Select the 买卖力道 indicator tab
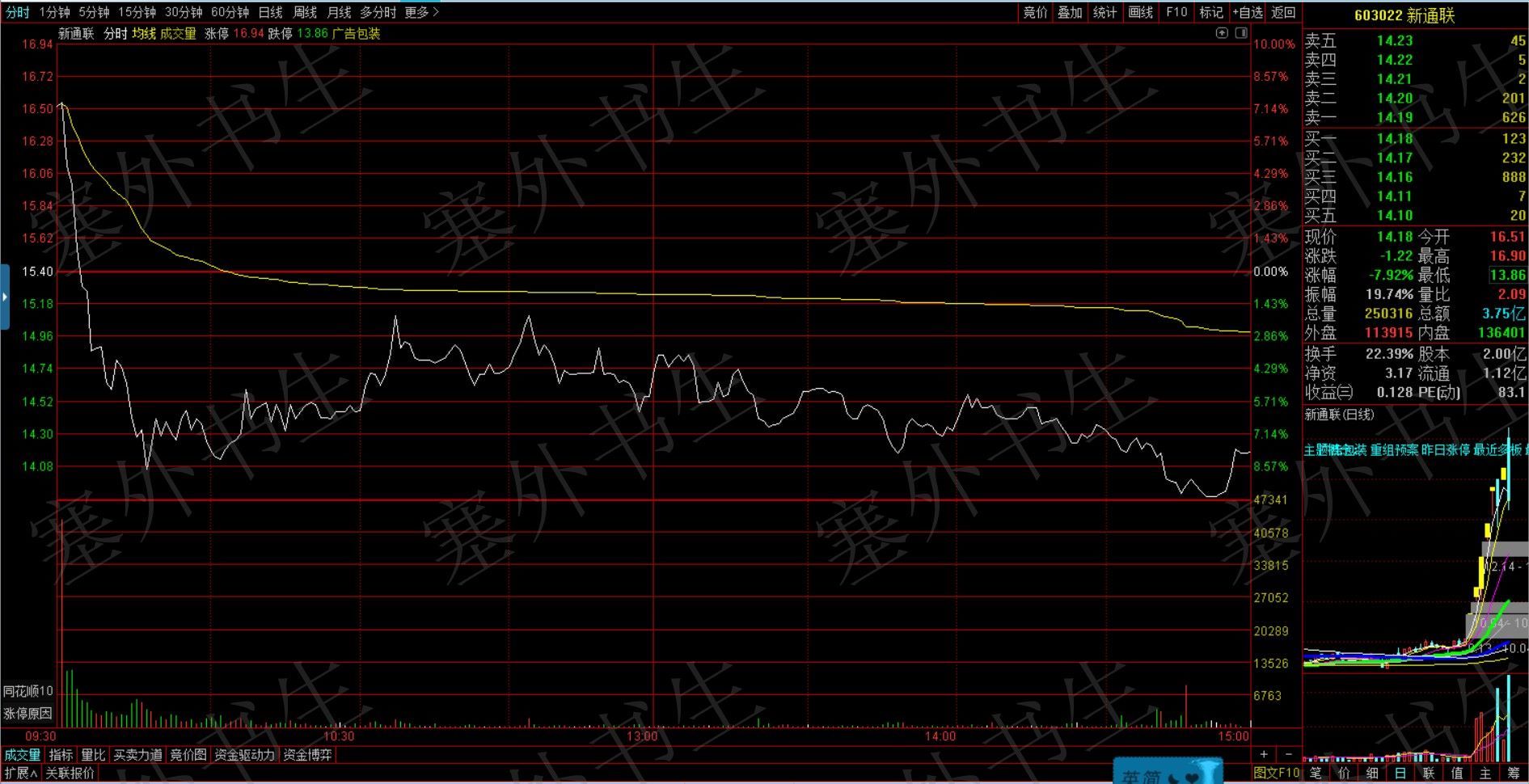The height and width of the screenshot is (784, 1529). pyautogui.click(x=137, y=755)
